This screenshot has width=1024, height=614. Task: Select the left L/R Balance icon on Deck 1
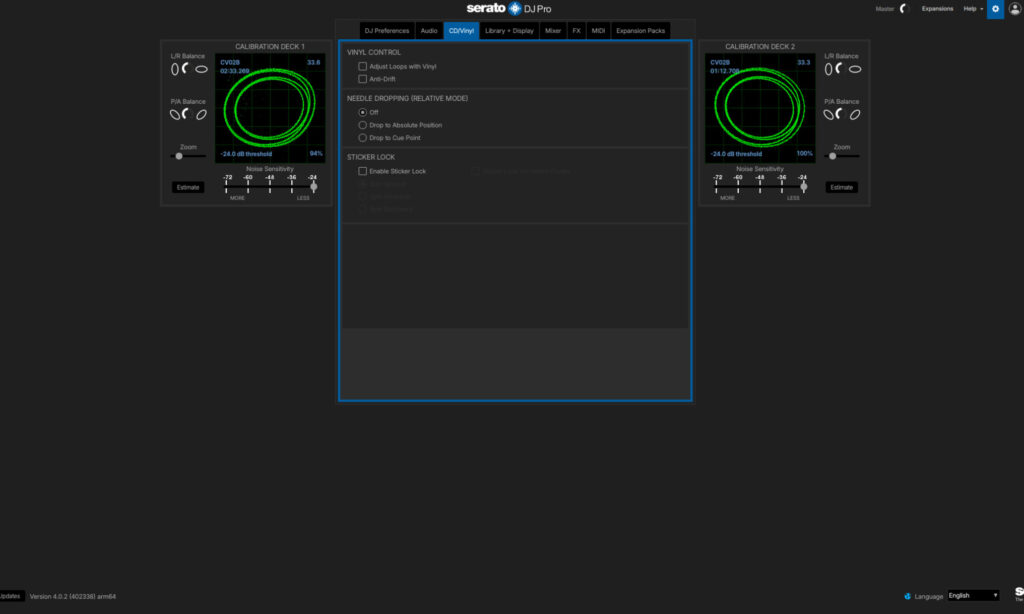click(x=174, y=68)
